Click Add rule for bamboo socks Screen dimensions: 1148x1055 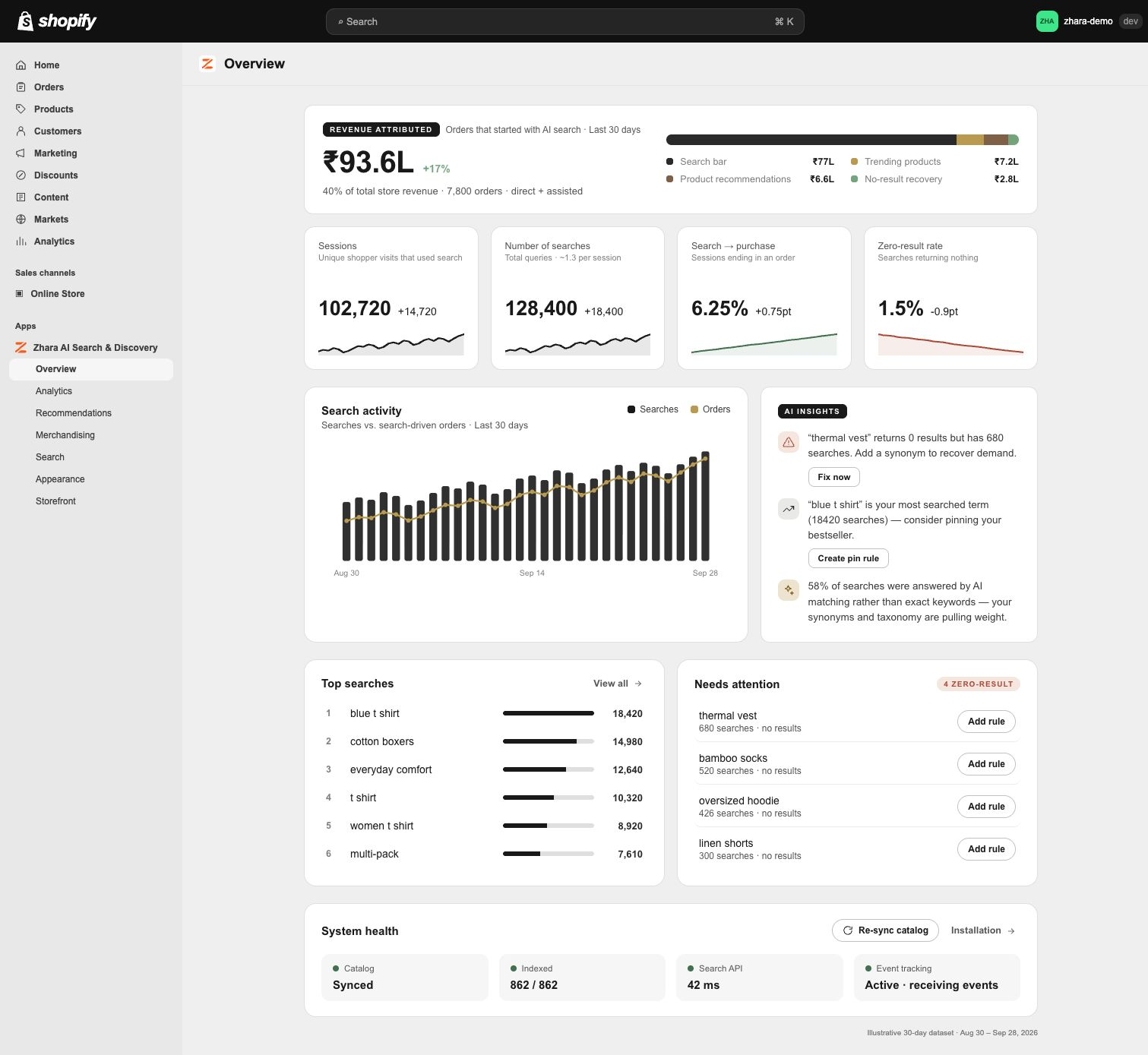click(x=986, y=764)
